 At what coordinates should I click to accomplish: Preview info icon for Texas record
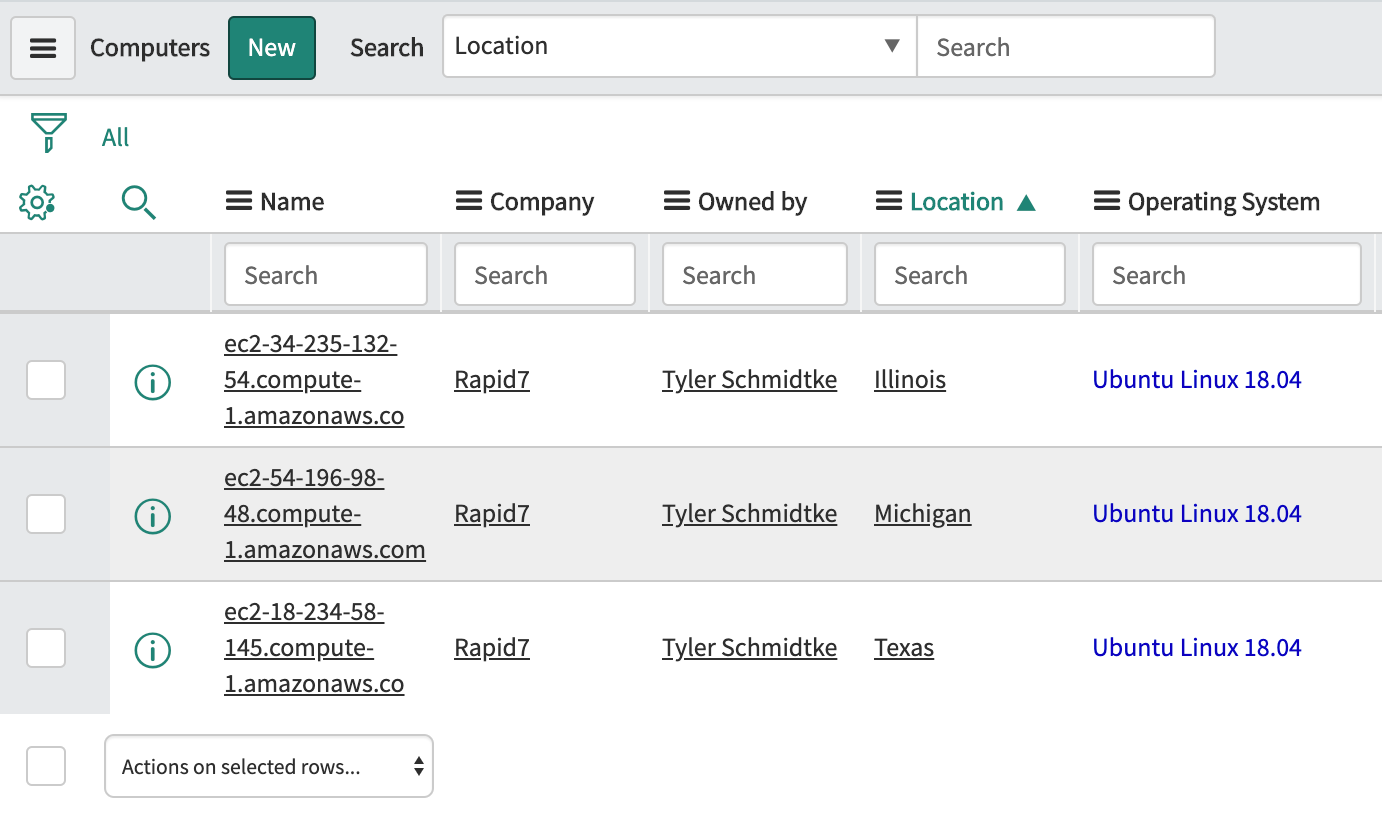(x=152, y=649)
